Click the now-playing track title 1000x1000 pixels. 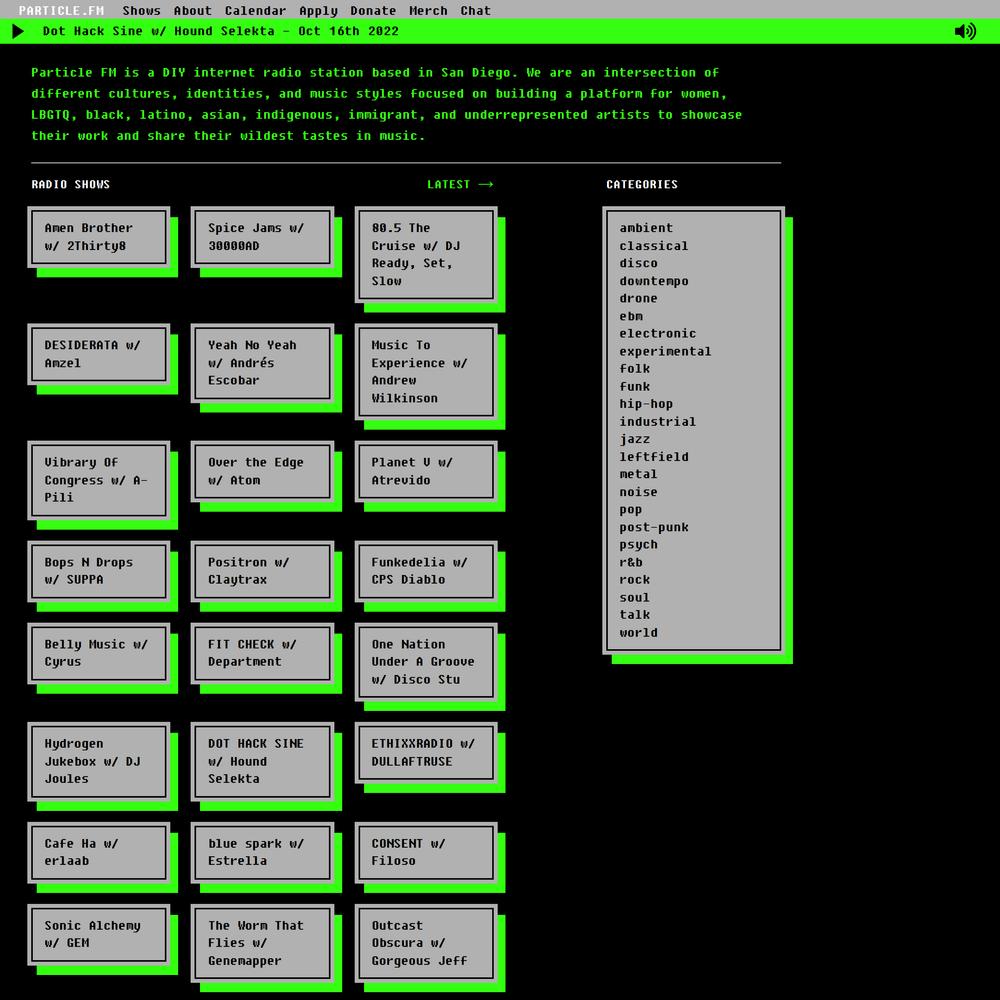click(220, 31)
